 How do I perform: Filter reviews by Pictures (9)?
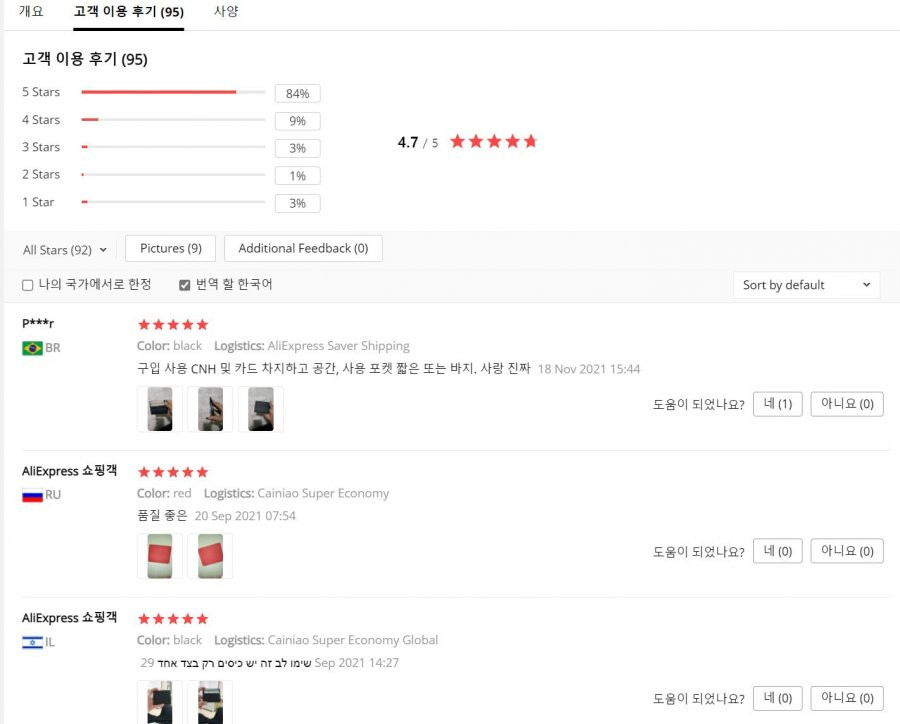[x=170, y=248]
